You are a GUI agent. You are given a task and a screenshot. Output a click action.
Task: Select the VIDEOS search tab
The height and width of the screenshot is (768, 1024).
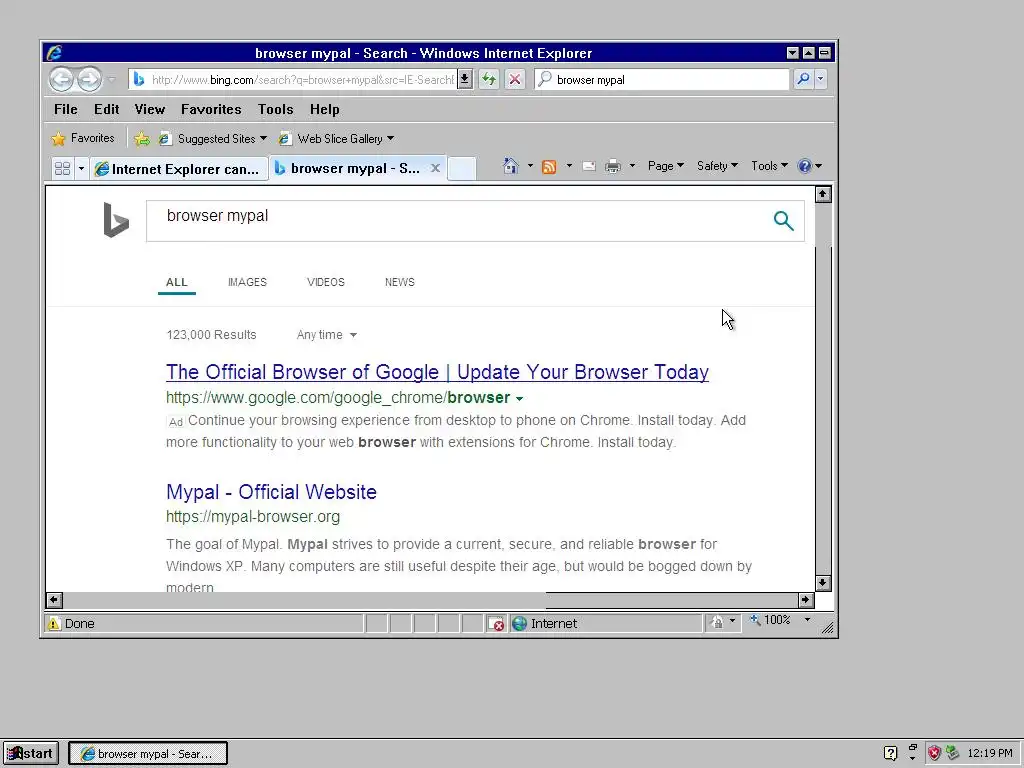click(x=326, y=282)
